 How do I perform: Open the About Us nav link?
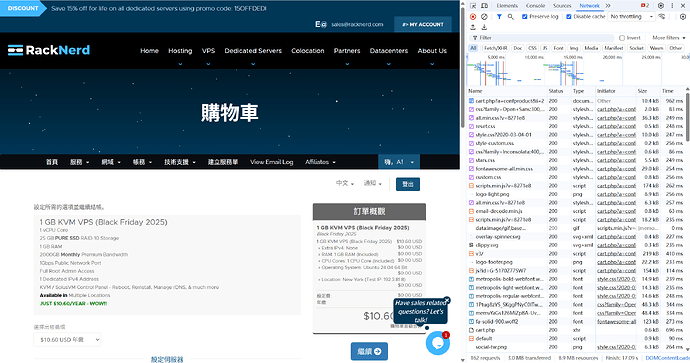432,51
